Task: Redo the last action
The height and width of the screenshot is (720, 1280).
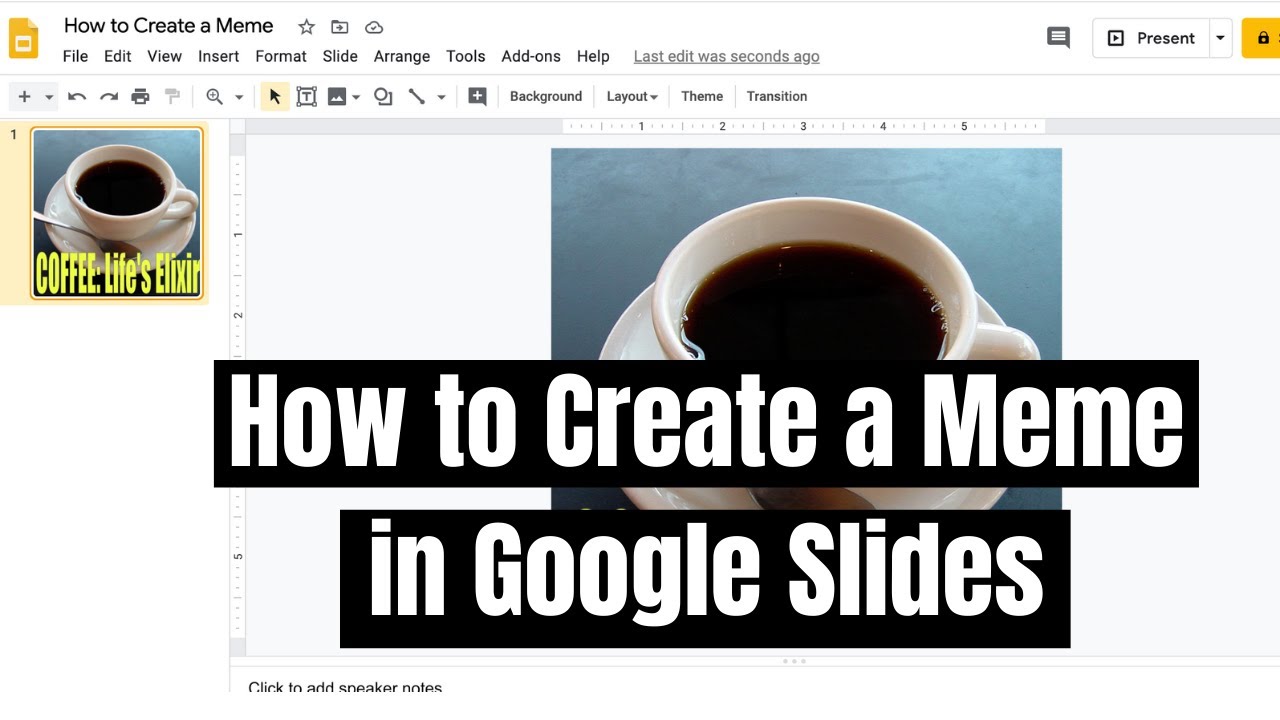Action: 109,96
